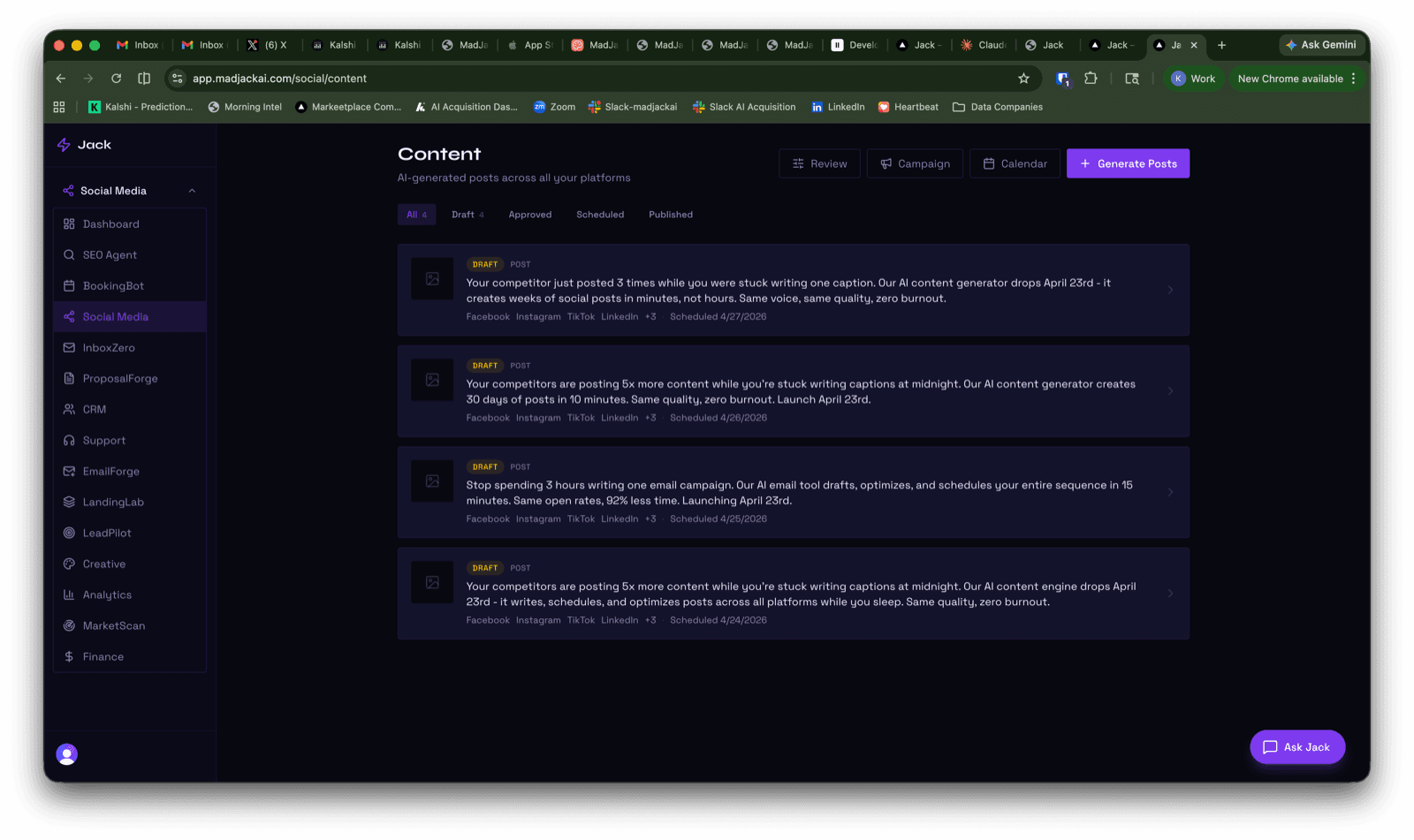Expand the post scheduled 4/27/2026 chevron

1170,290
